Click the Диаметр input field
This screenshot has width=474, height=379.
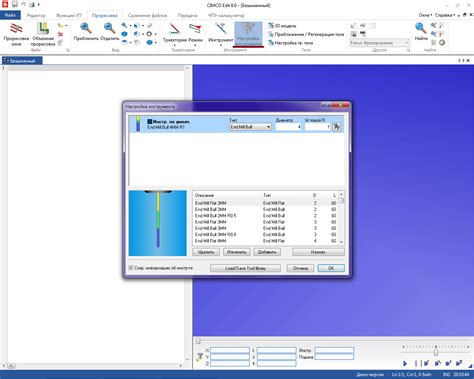(289, 127)
